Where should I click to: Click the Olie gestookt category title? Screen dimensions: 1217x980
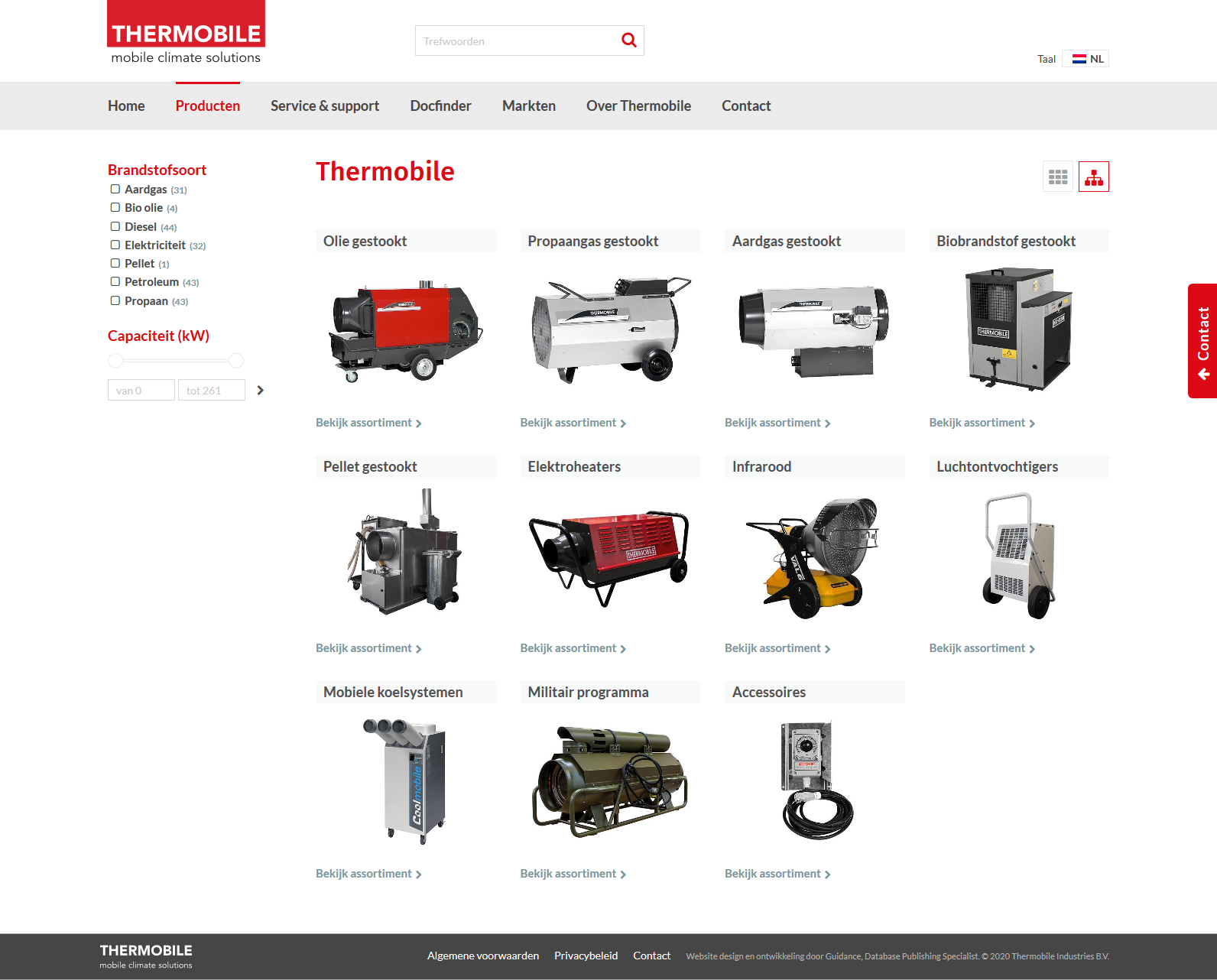click(x=365, y=241)
